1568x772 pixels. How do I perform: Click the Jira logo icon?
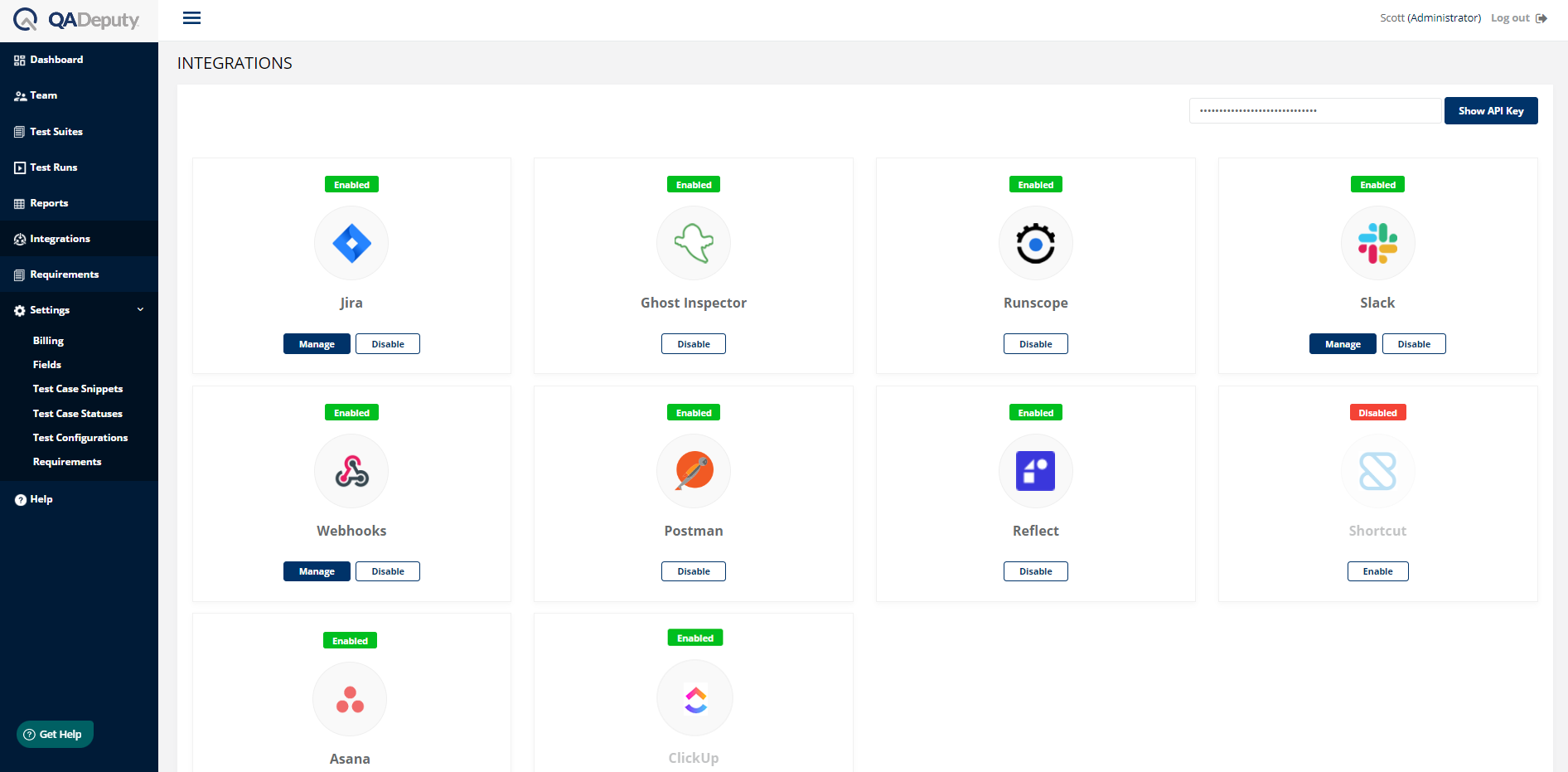(x=351, y=243)
